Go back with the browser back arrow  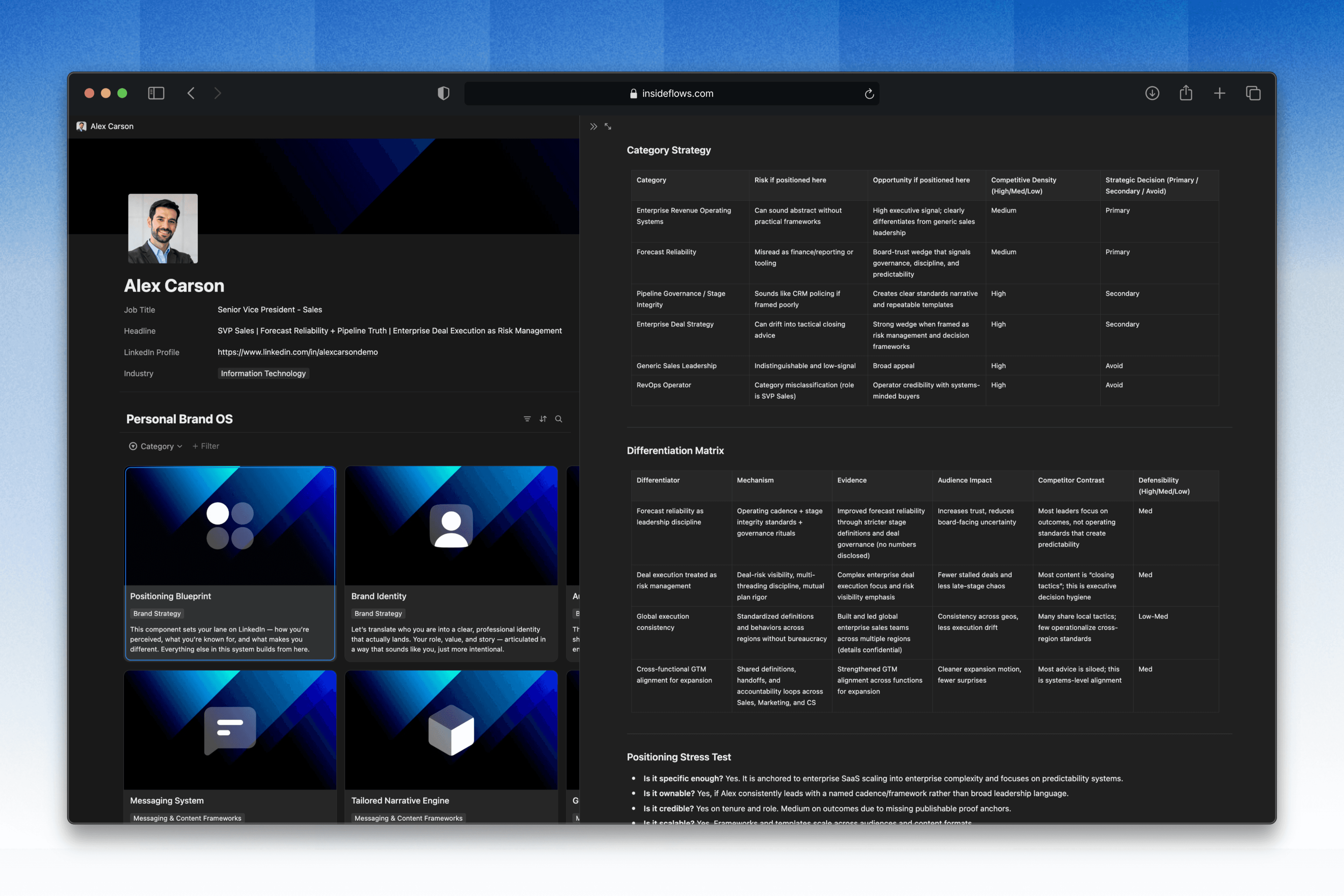191,93
